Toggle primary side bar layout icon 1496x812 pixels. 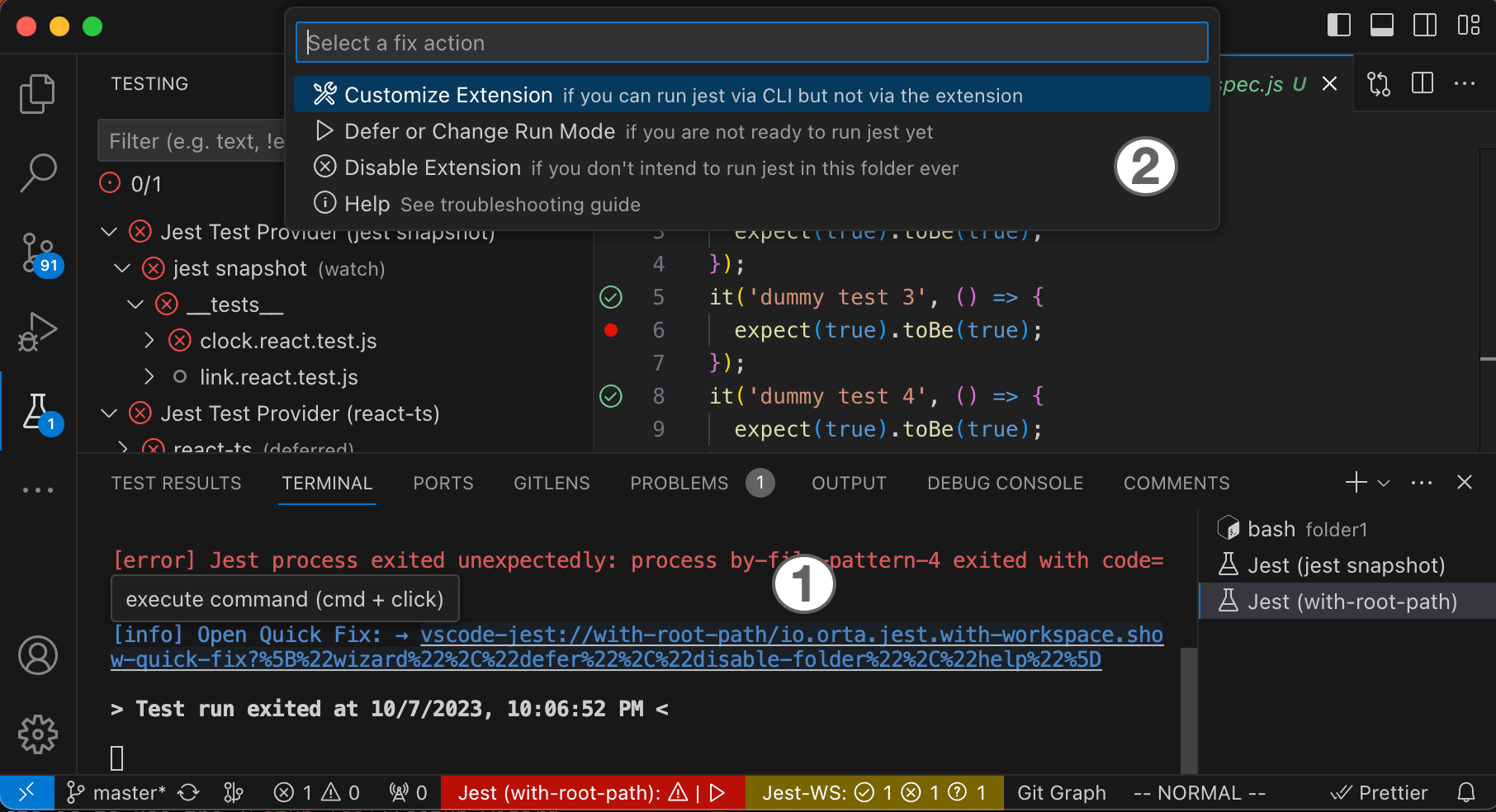(x=1339, y=26)
